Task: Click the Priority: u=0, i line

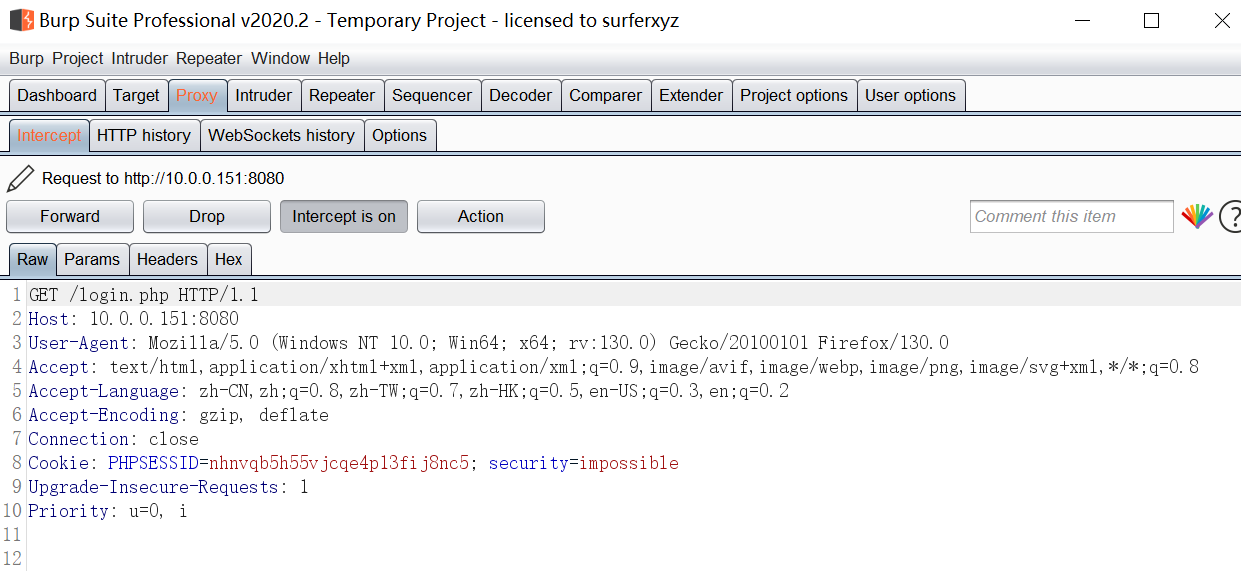Action: coord(108,511)
